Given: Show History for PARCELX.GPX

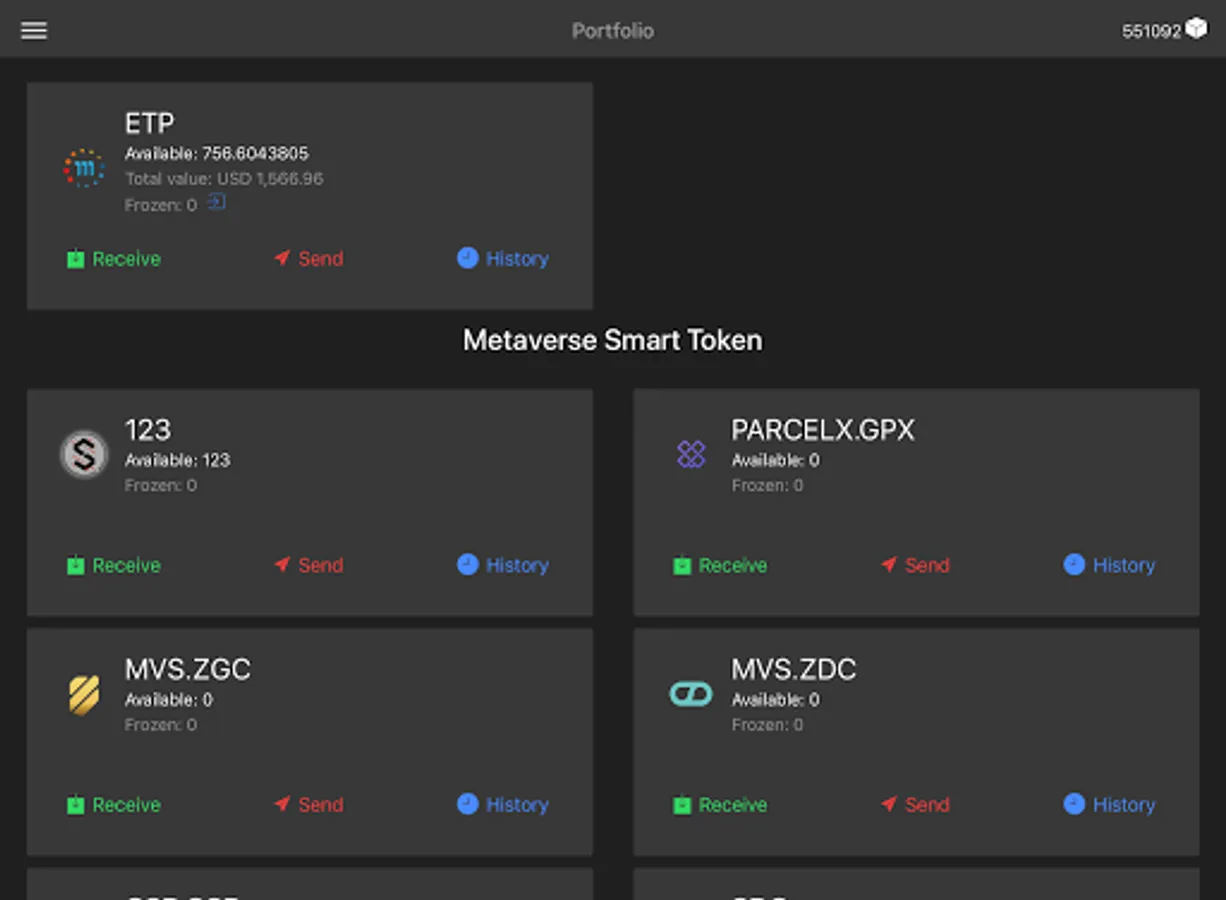Looking at the screenshot, I should 1109,566.
